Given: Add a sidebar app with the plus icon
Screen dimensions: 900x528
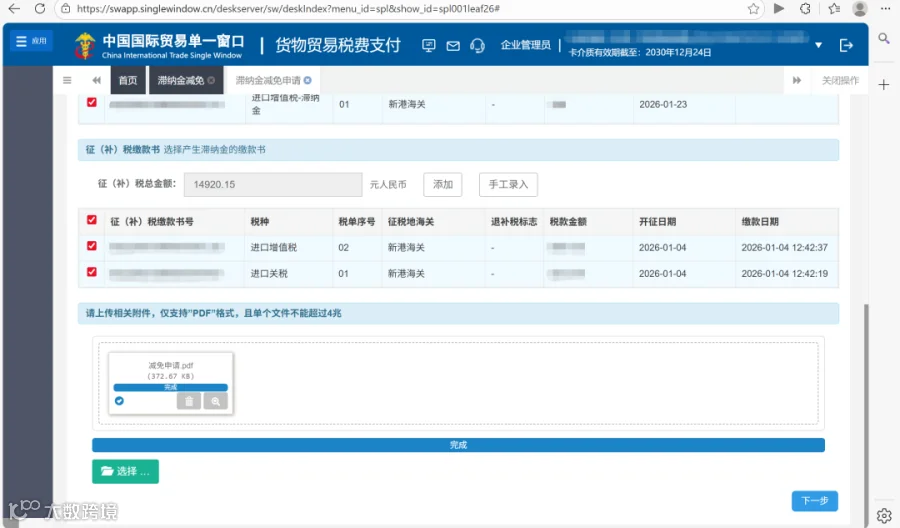Looking at the screenshot, I should pos(884,85).
